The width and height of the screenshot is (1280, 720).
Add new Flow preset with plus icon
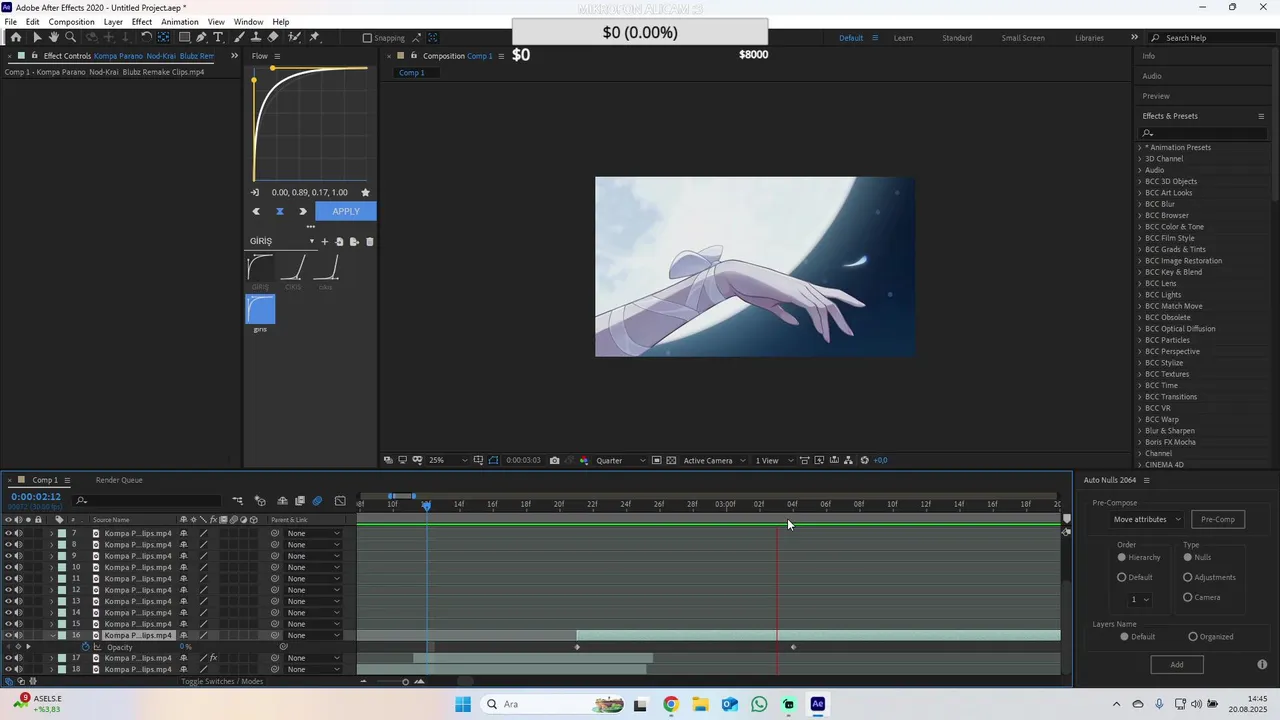pos(324,241)
